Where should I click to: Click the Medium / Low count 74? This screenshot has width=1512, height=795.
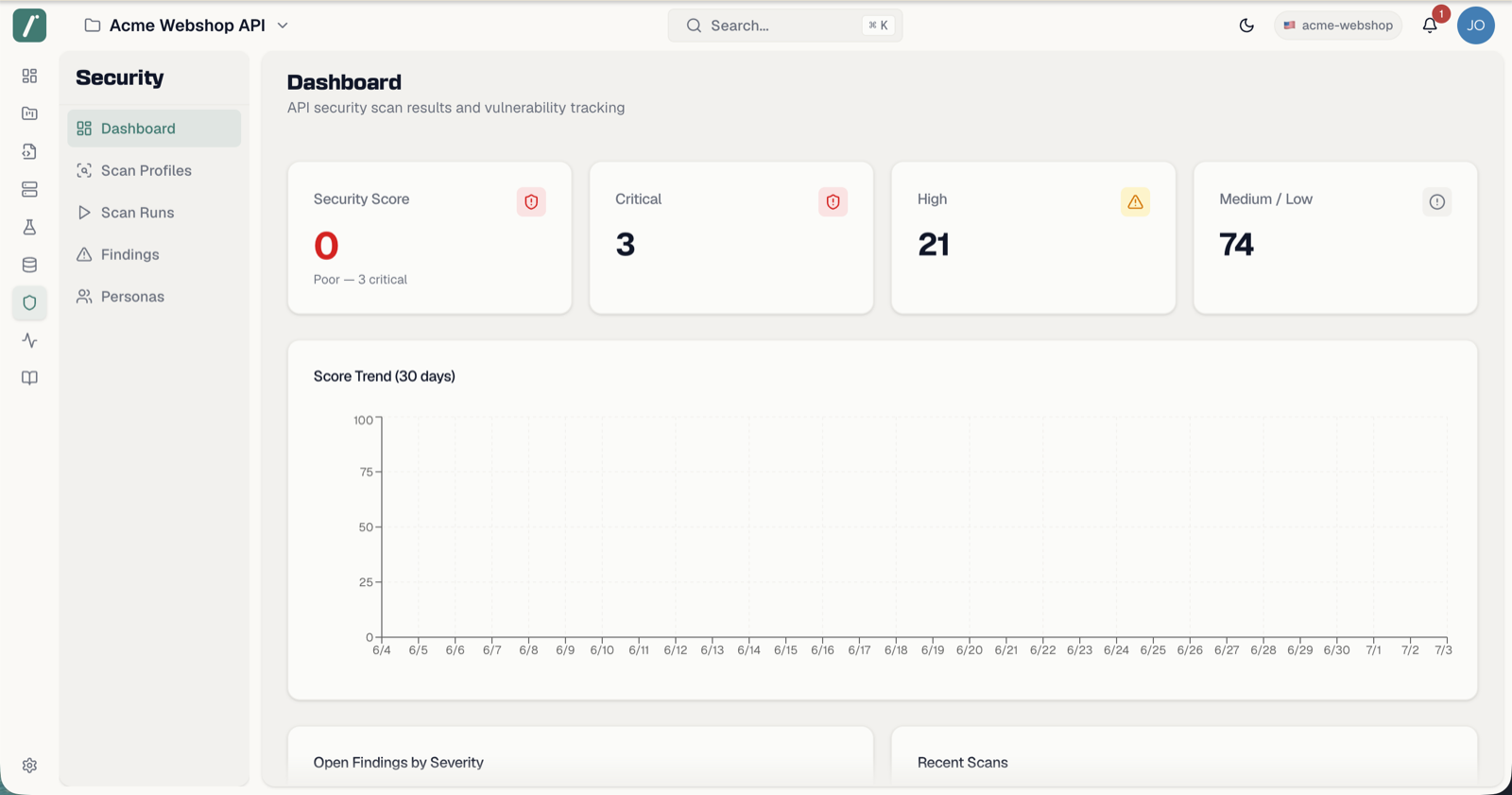click(1236, 245)
